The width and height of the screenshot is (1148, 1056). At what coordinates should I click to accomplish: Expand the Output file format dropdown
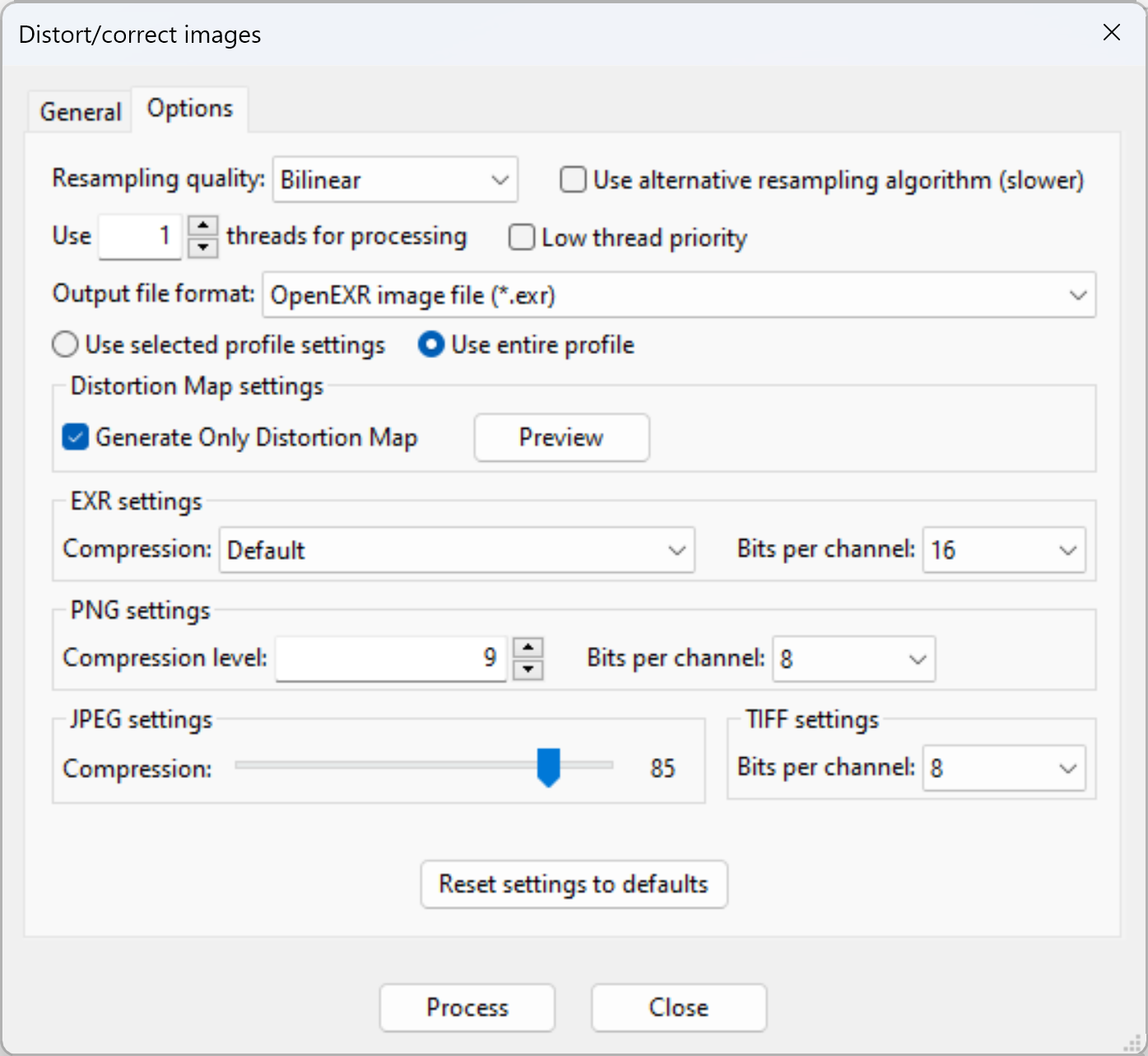[x=678, y=295]
